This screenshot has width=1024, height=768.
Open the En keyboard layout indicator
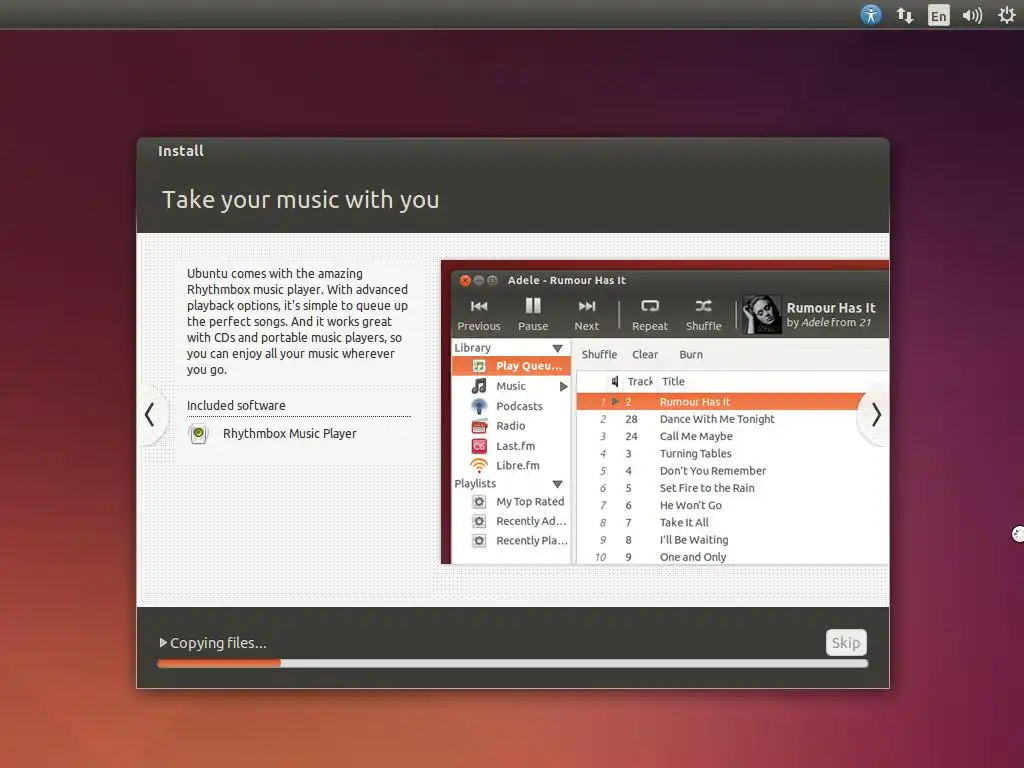click(x=938, y=15)
